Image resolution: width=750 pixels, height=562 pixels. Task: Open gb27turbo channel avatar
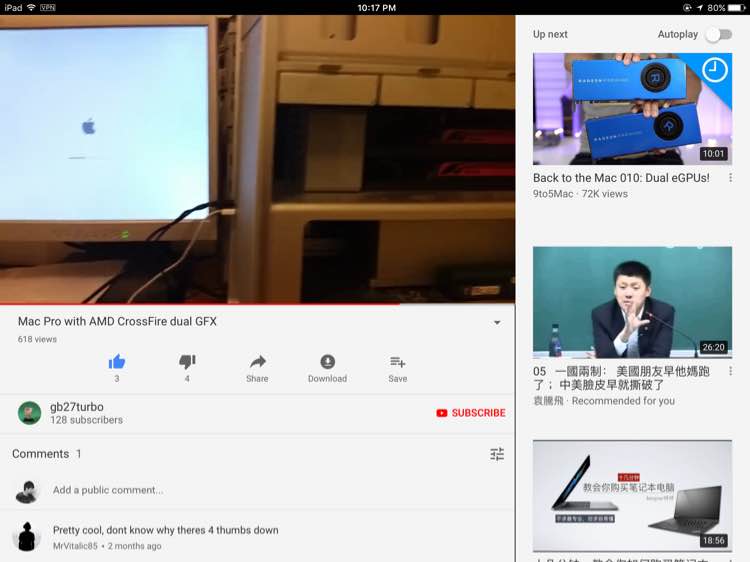[29, 413]
